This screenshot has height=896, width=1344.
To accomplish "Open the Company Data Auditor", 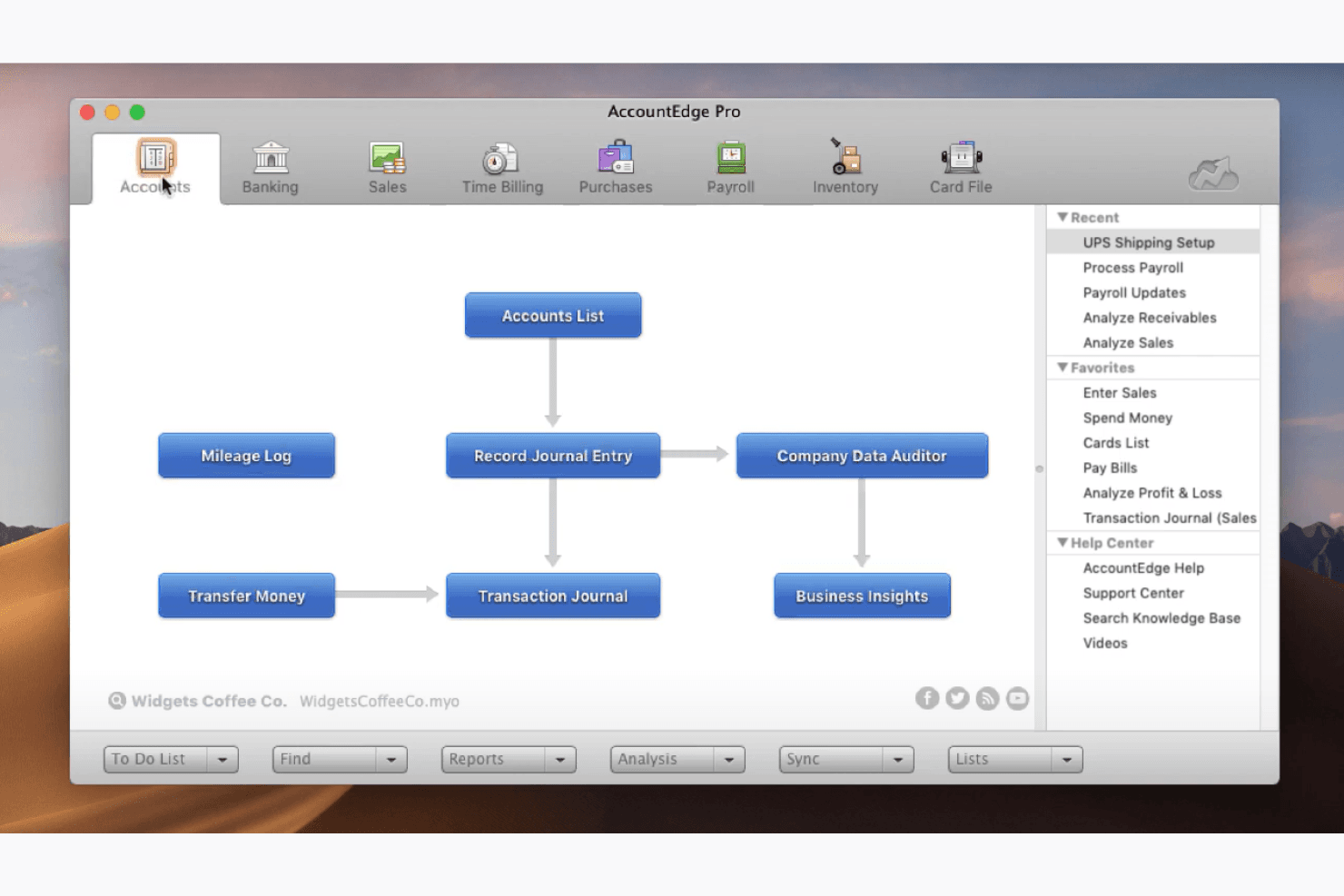I will coord(862,455).
